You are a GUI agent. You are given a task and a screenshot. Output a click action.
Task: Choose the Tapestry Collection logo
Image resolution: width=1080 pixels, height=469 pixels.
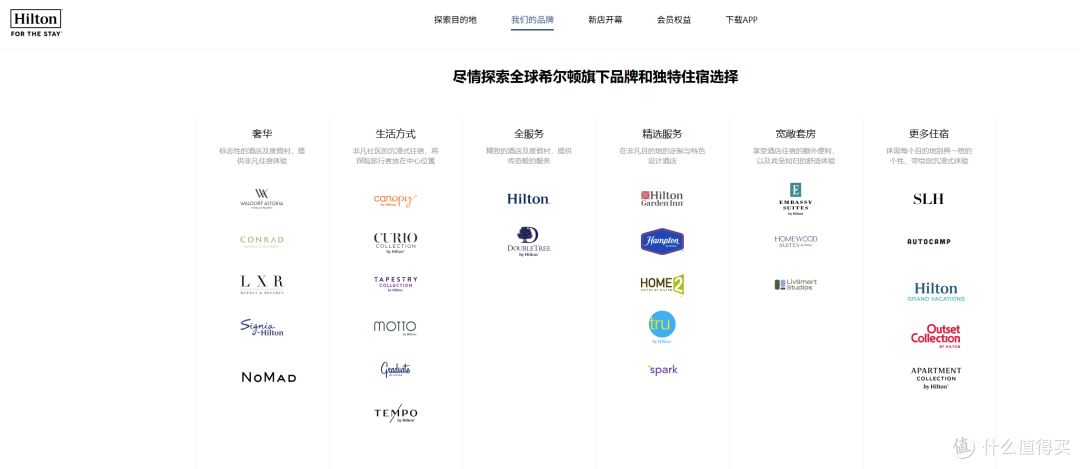pos(395,284)
